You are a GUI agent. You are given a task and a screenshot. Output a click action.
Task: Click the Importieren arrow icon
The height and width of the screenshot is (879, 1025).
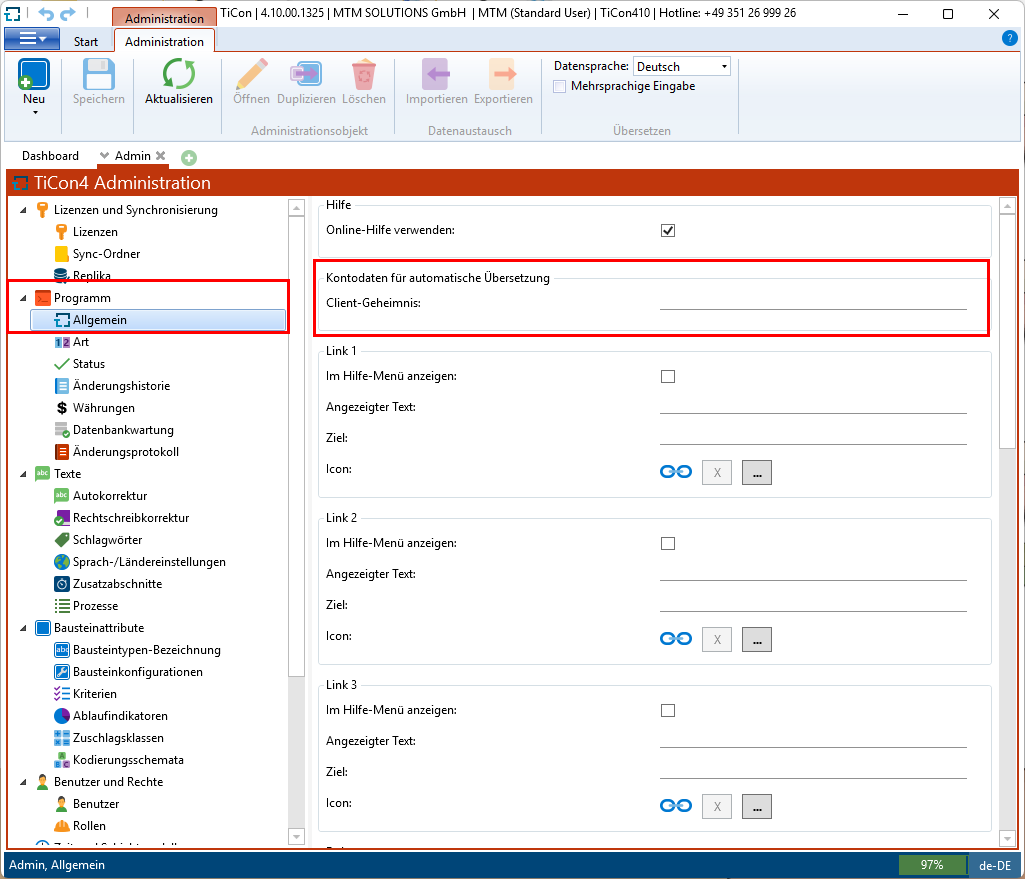[436, 74]
